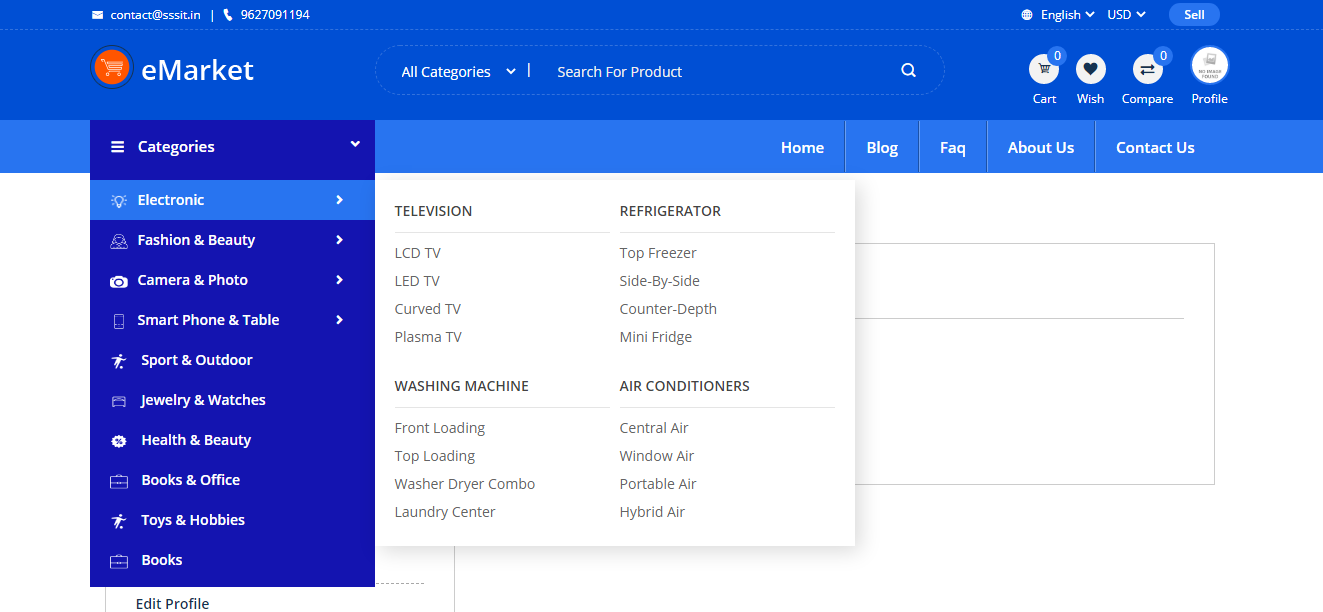The height and width of the screenshot is (612, 1323).
Task: Expand the Camera & Photo submenu arrow
Action: (x=340, y=280)
